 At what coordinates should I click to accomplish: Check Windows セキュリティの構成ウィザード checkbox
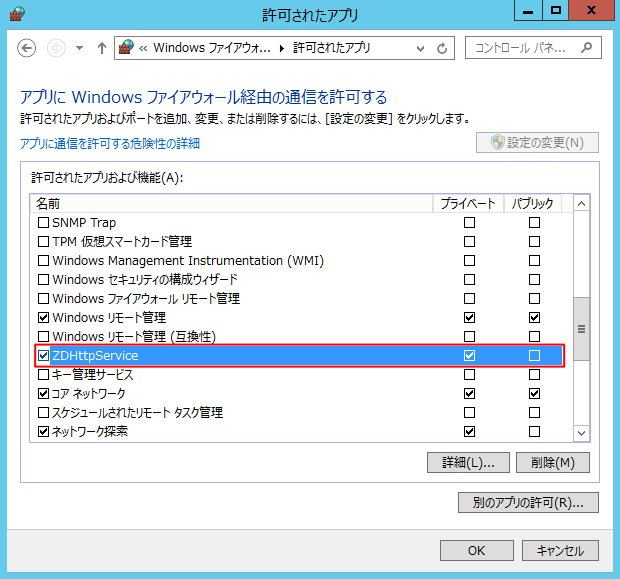click(43, 280)
